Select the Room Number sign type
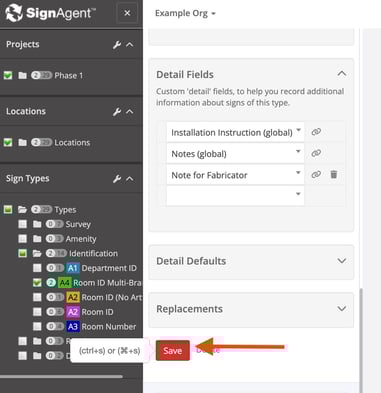The image size is (381, 393). 109,327
